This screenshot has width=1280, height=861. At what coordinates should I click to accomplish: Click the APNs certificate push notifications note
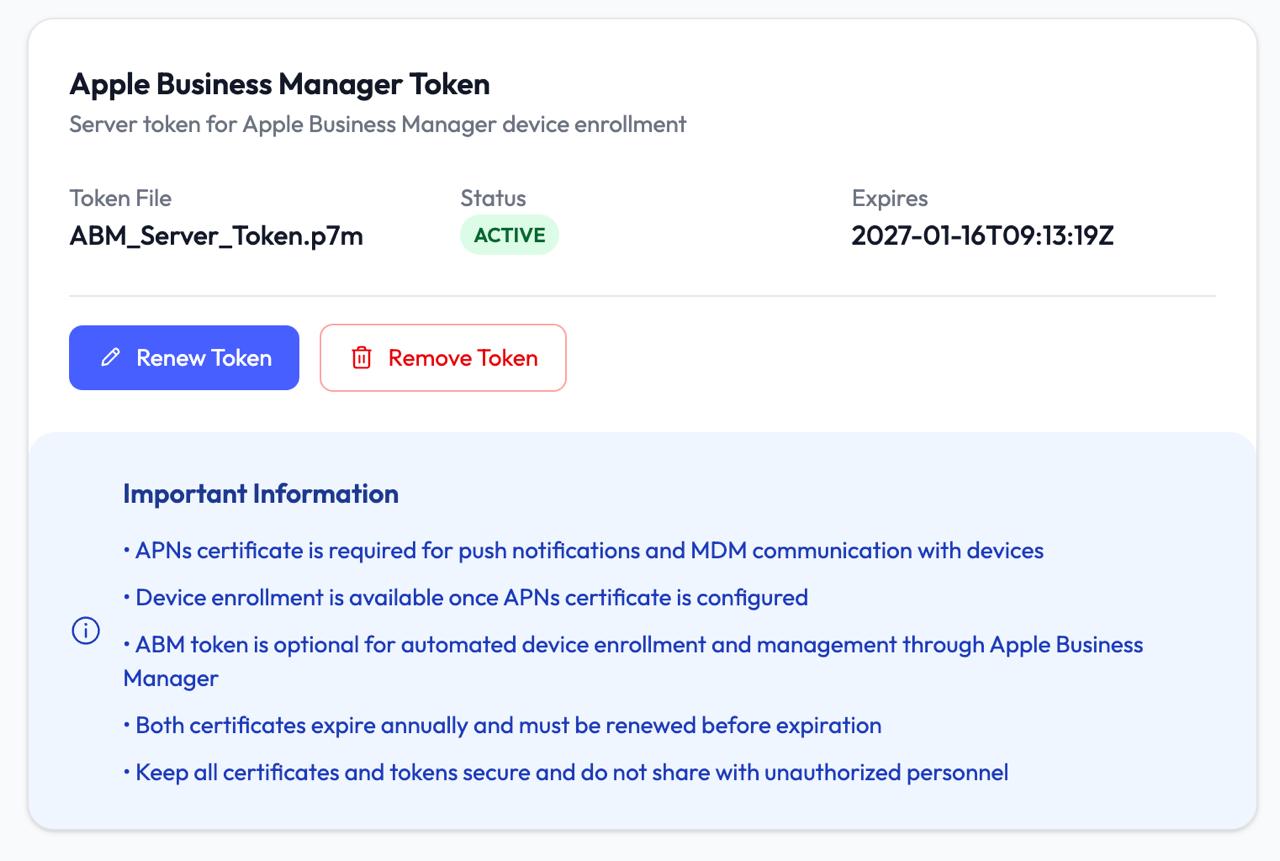tap(583, 551)
